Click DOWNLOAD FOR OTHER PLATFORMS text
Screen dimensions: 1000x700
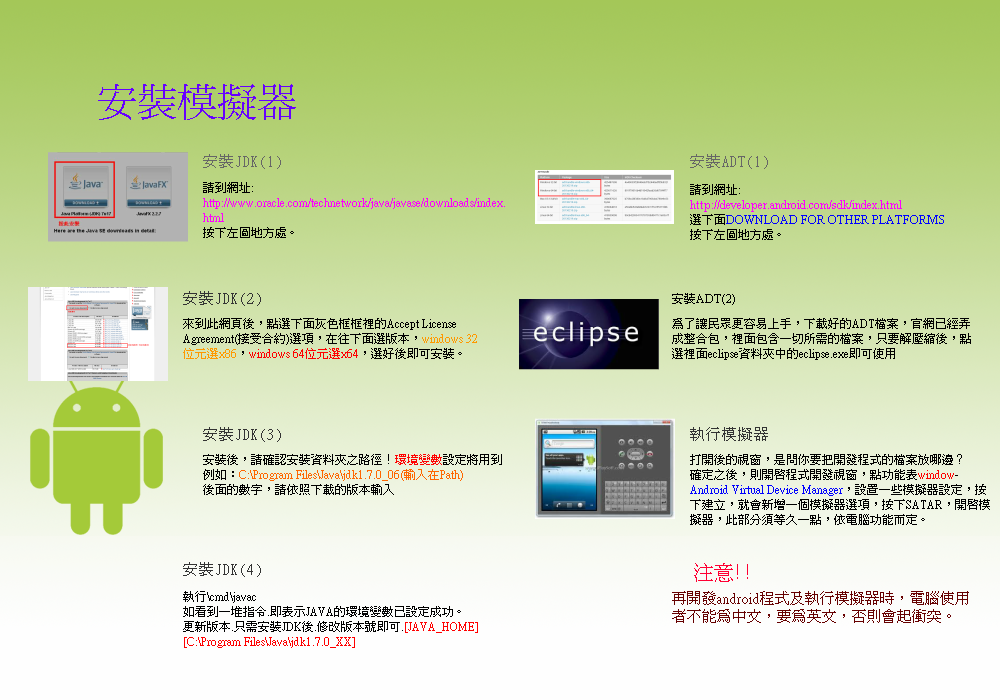(835, 220)
